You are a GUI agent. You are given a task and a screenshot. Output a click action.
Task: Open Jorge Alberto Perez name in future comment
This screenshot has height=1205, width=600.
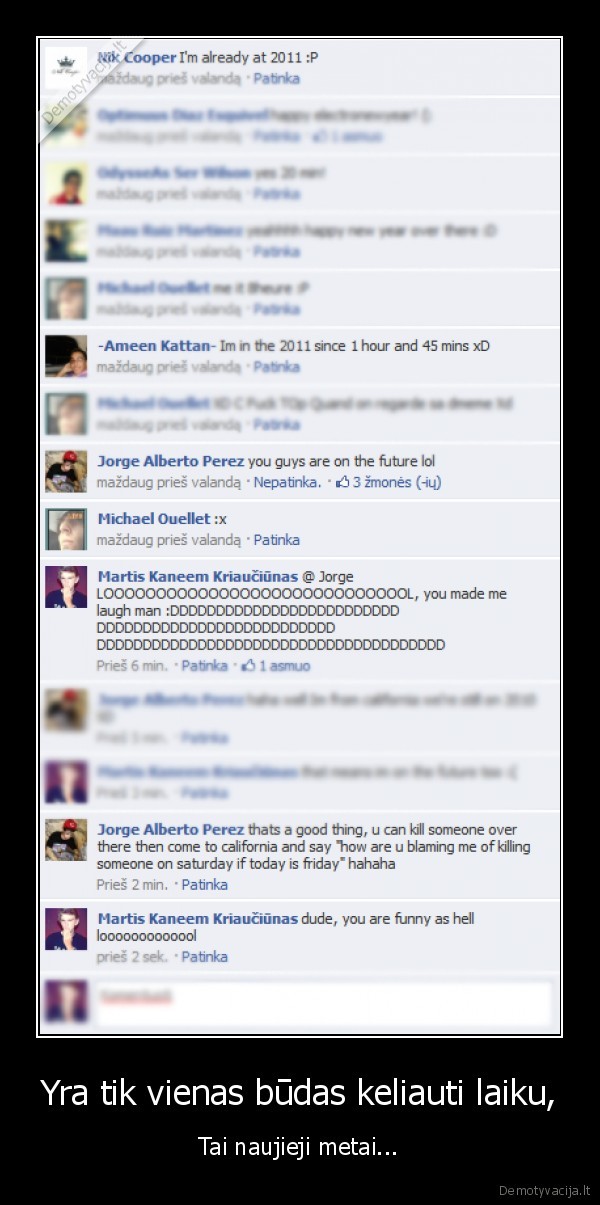[x=171, y=461]
